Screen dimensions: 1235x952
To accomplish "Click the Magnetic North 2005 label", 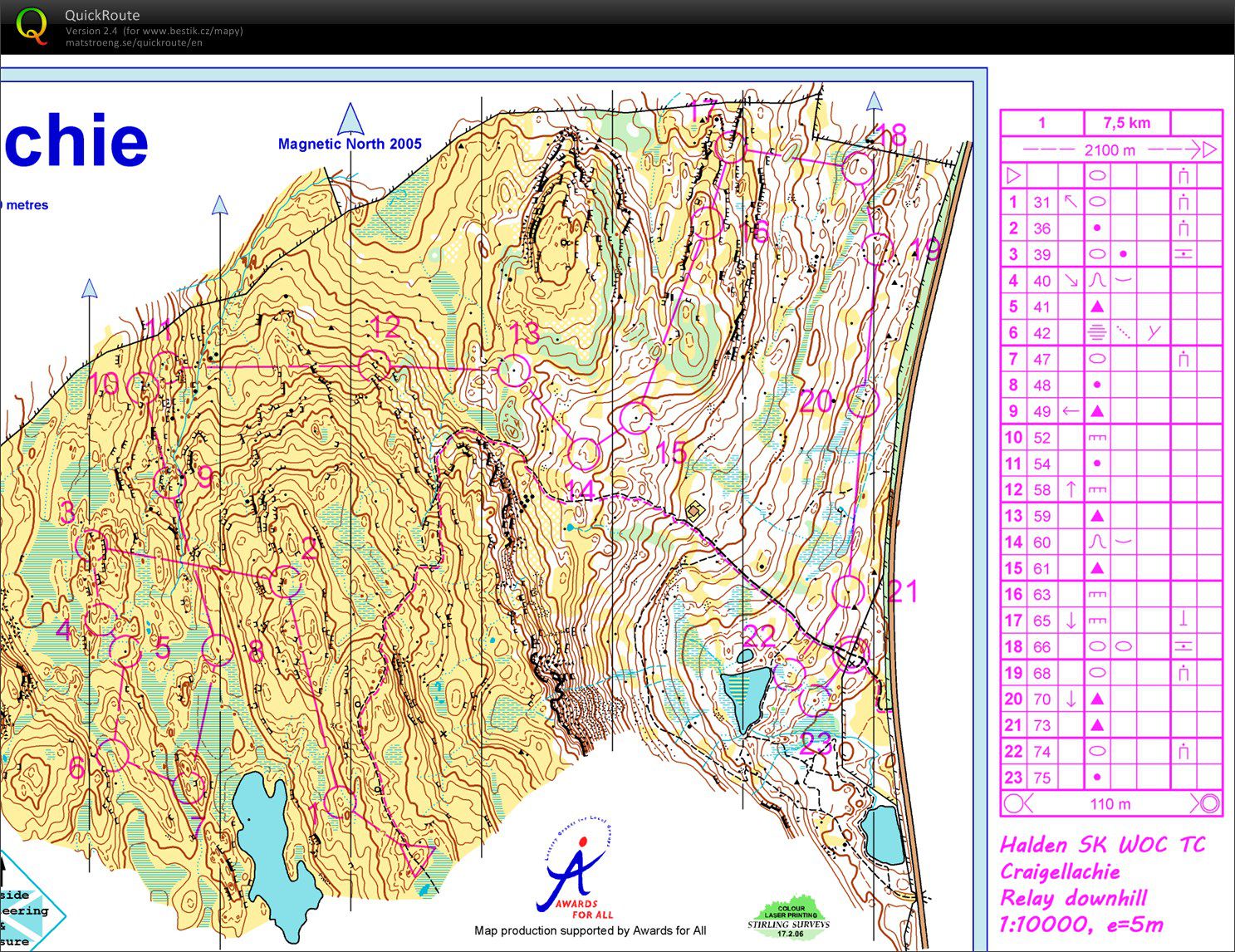I will click(x=350, y=144).
